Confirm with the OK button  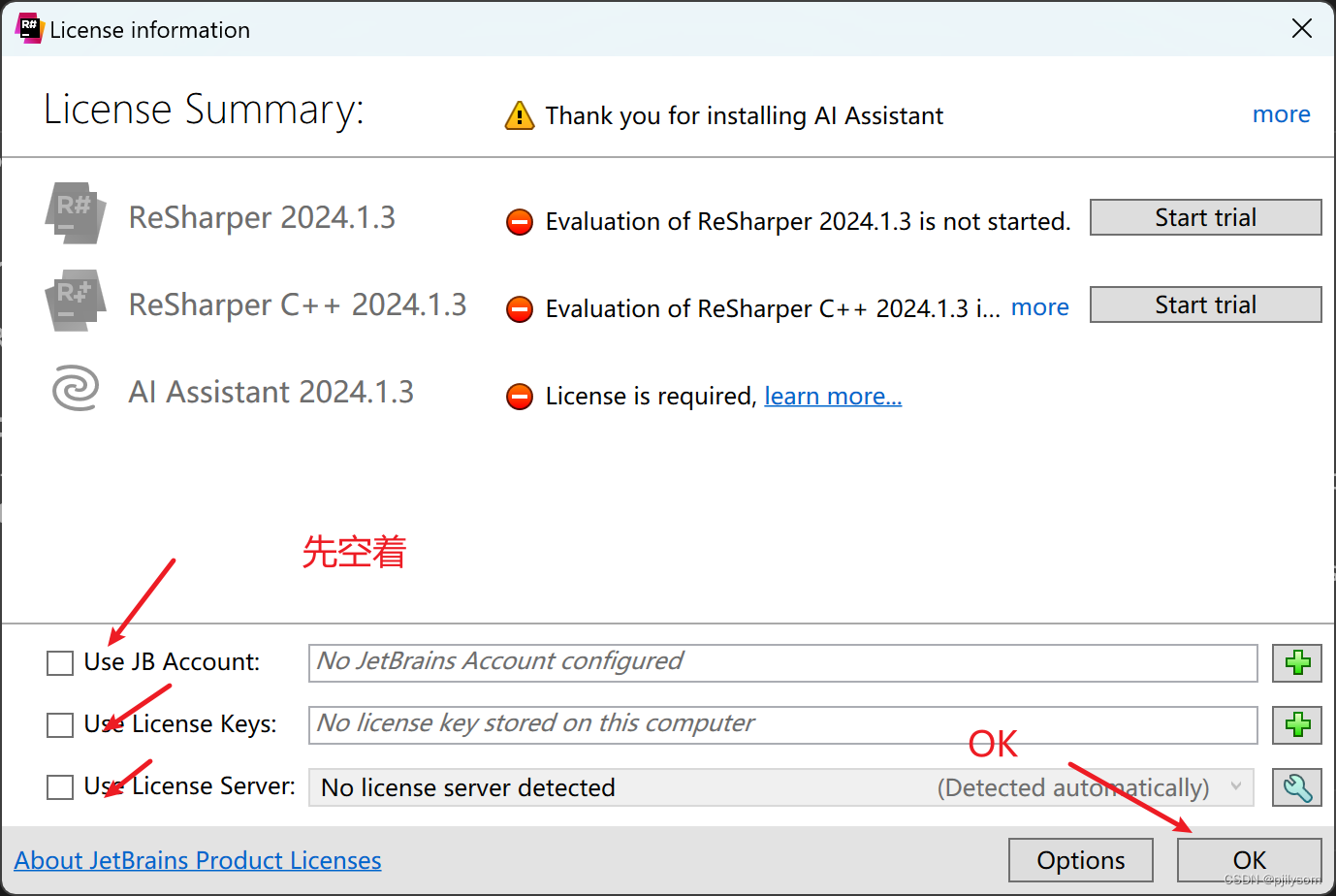coord(1250,860)
